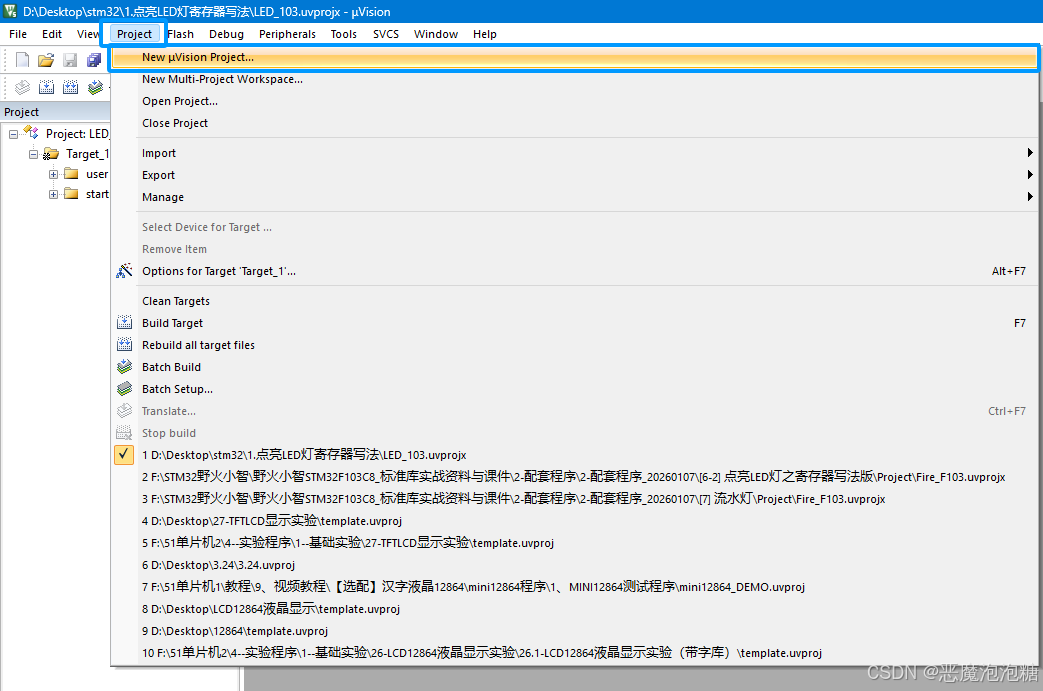
Task: Click the Rebuild icon in the build toolbar
Action: click(x=71, y=87)
